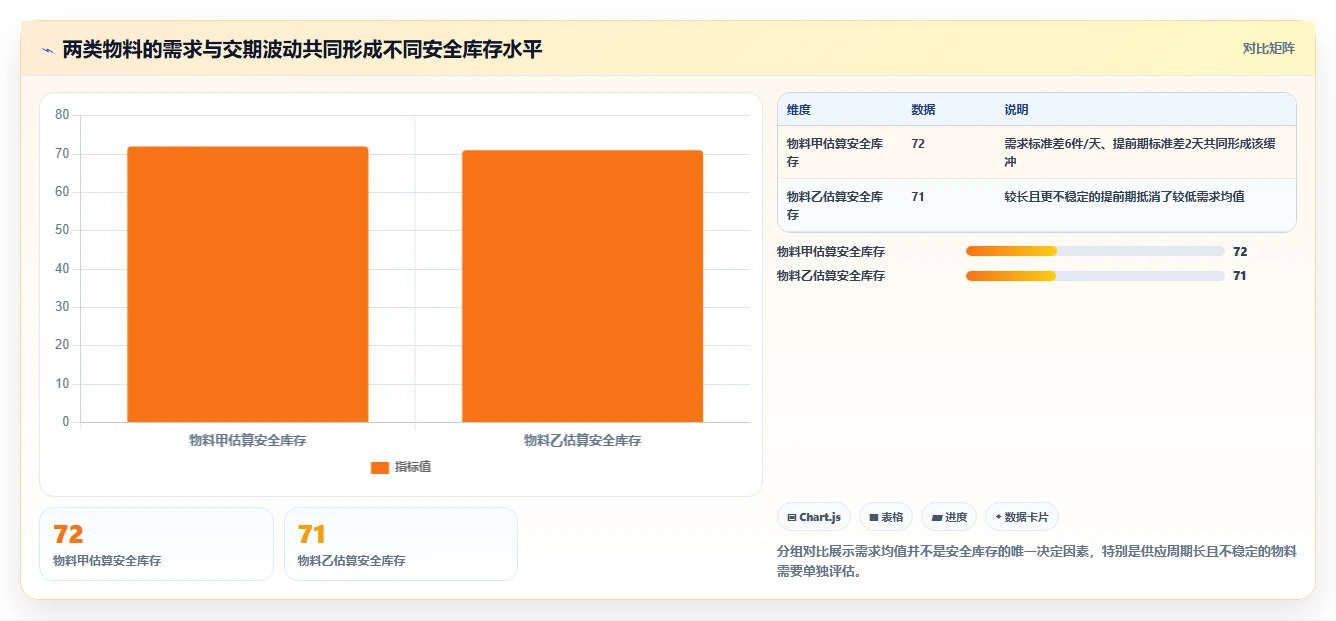Screen dimensions: 1336x621
Task: Select the Chart.js chip
Action: pos(814,517)
